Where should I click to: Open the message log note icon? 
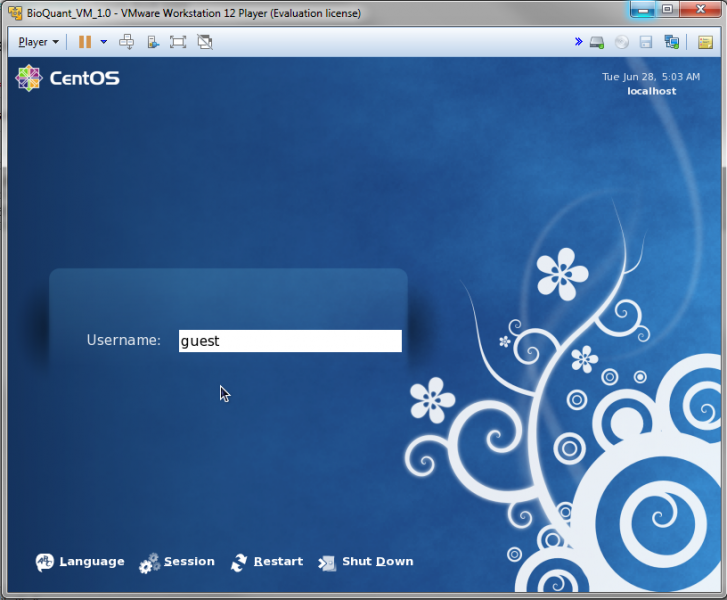click(x=705, y=42)
